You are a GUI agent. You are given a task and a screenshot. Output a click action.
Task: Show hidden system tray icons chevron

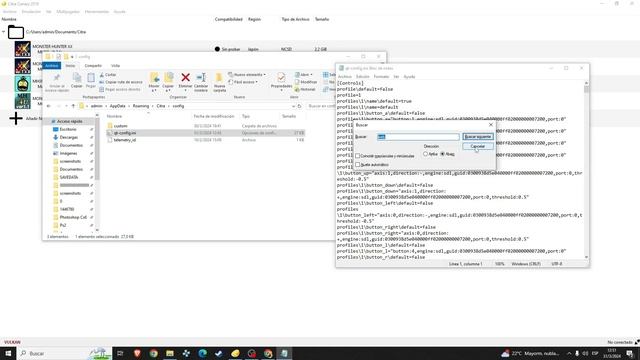[x=569, y=353]
